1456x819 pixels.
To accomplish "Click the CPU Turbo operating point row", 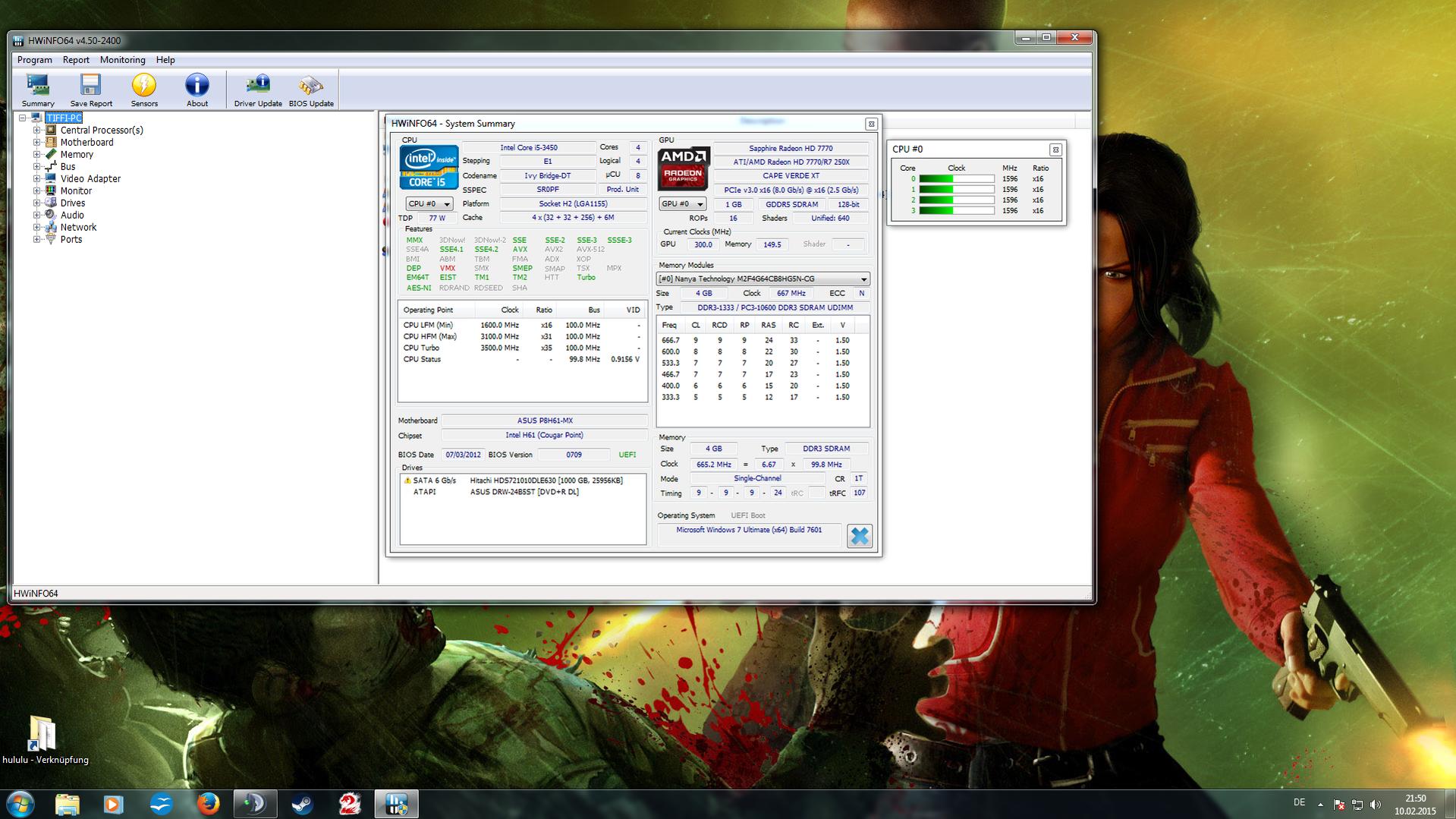I will coord(522,348).
